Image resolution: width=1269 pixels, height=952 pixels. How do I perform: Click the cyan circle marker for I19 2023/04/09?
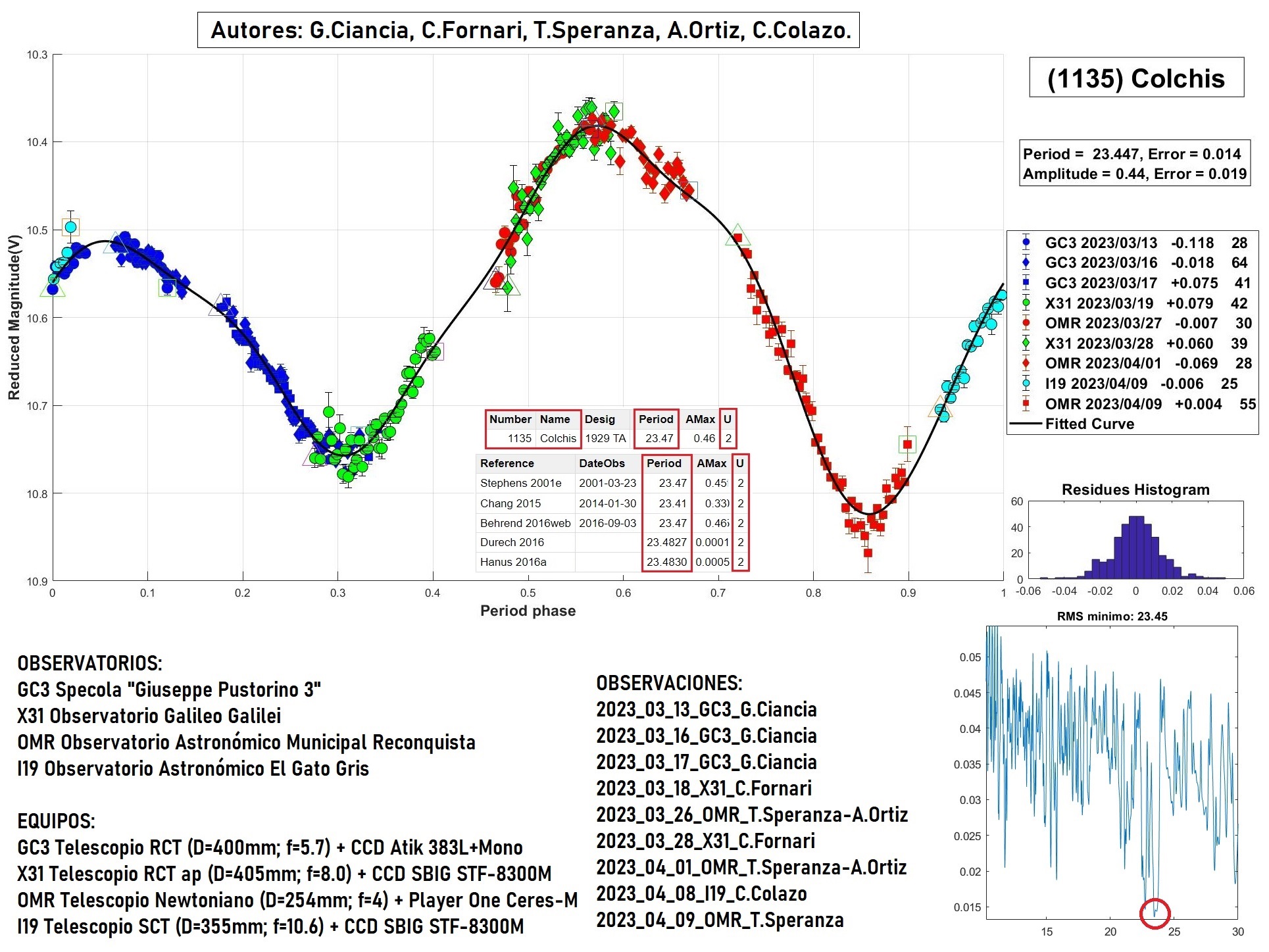click(x=1026, y=383)
